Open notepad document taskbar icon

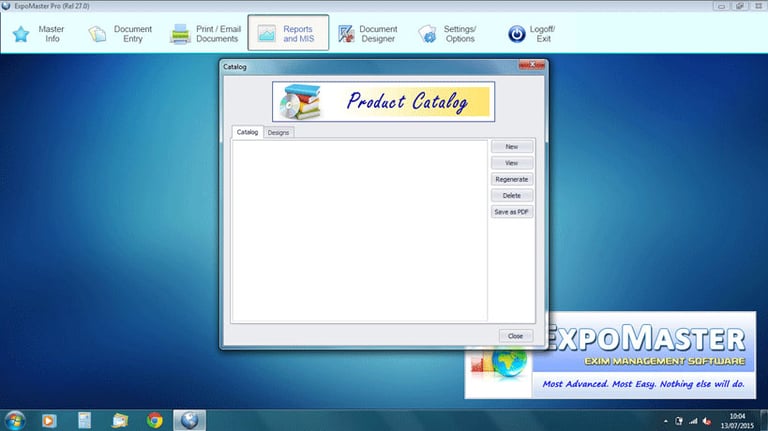(x=84, y=420)
